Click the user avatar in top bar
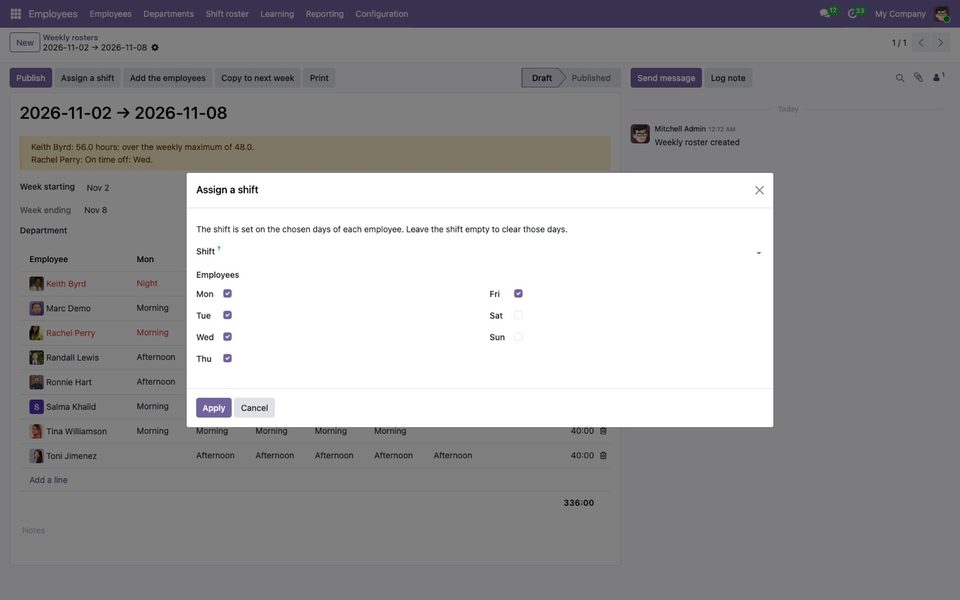Image resolution: width=960 pixels, height=600 pixels. 942,13
